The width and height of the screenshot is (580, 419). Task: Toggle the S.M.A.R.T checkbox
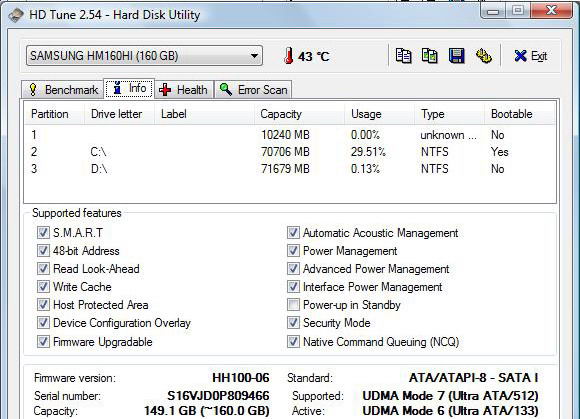pyautogui.click(x=43, y=233)
